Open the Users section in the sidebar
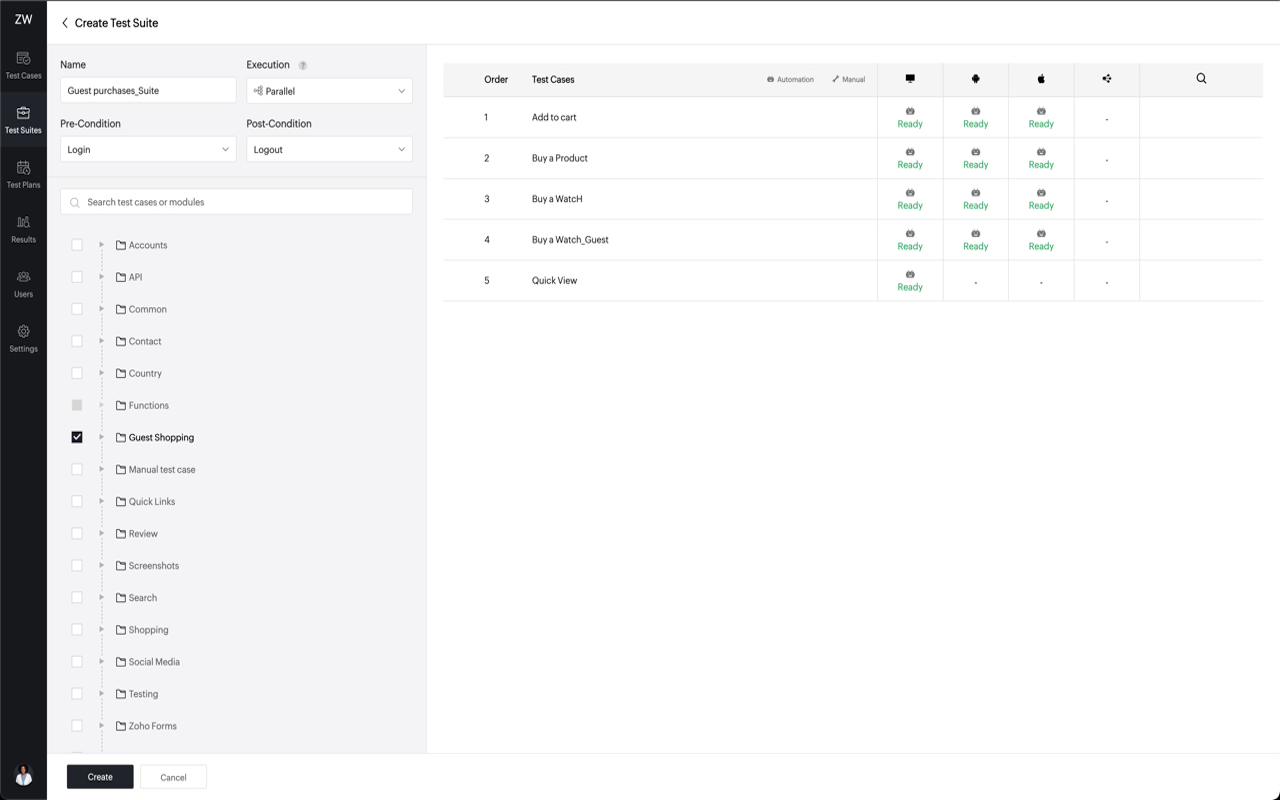 (23, 285)
